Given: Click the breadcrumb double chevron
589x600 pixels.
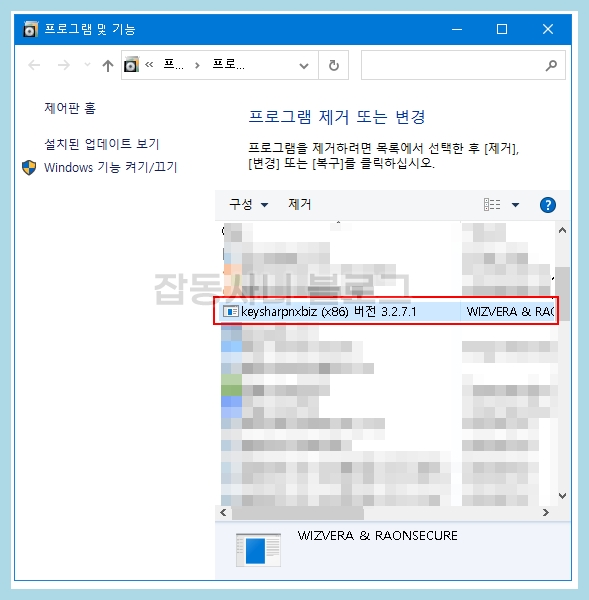Looking at the screenshot, I should 149,65.
